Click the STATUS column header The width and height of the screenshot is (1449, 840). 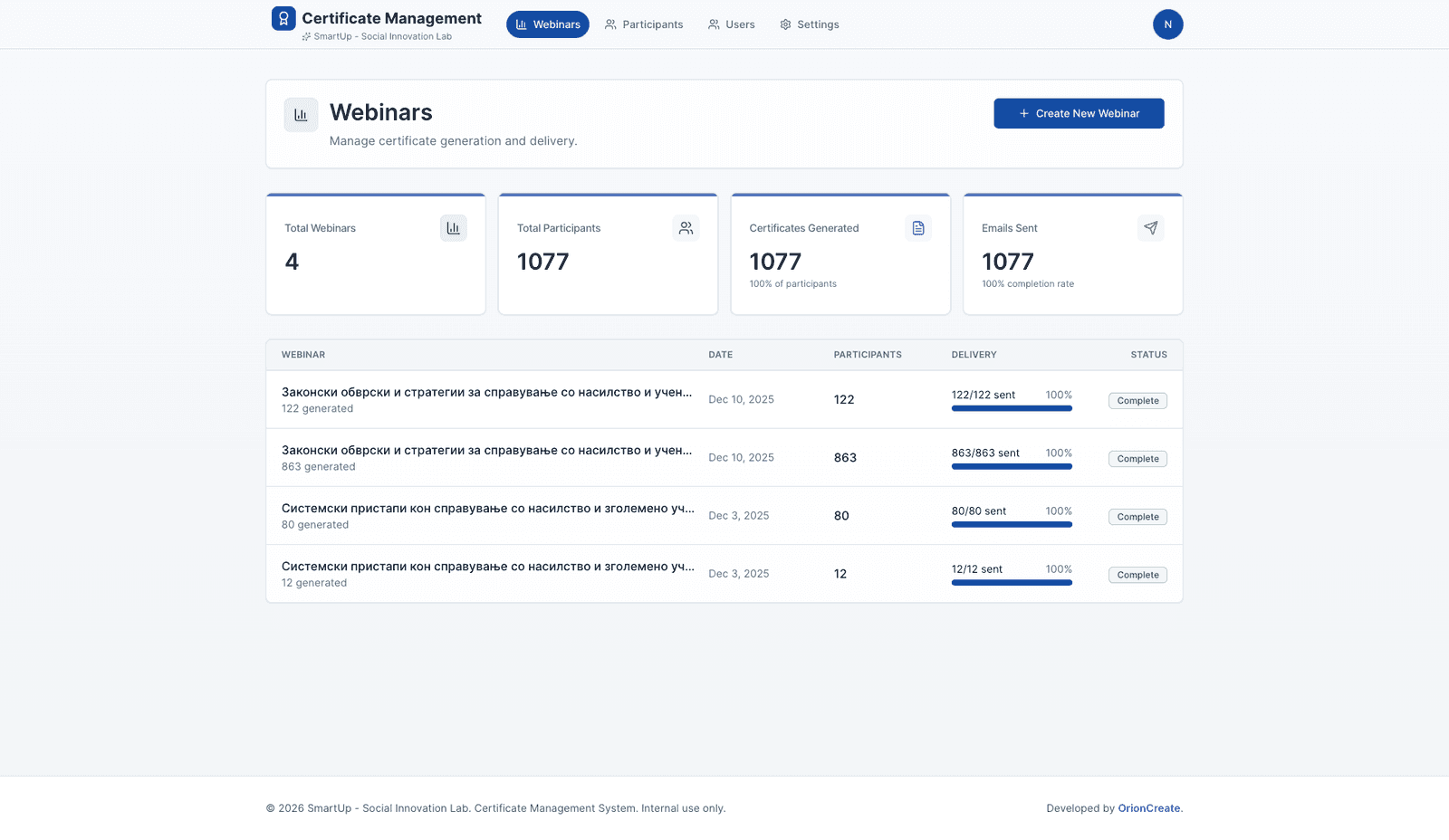1148,355
